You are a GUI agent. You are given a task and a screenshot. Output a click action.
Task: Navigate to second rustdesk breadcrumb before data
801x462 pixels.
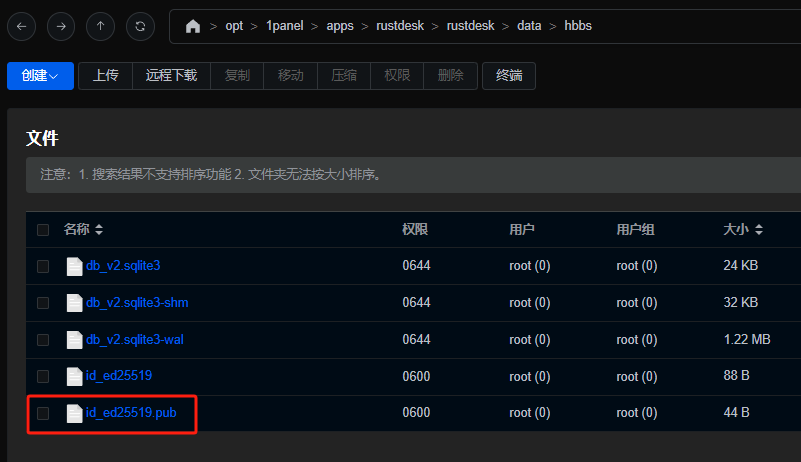[x=470, y=26]
